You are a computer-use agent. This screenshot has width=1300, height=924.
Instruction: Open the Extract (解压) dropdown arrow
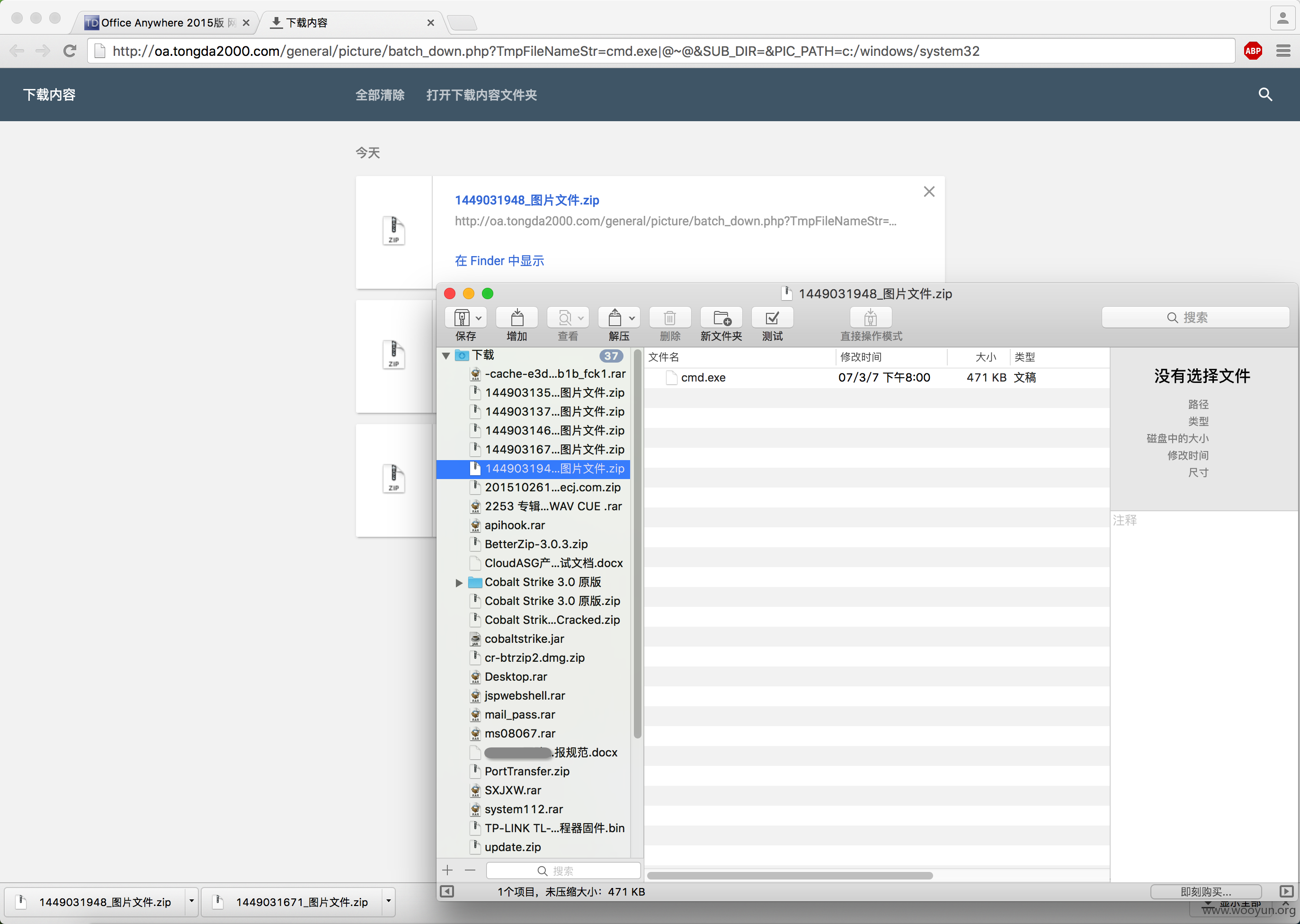[x=632, y=318]
